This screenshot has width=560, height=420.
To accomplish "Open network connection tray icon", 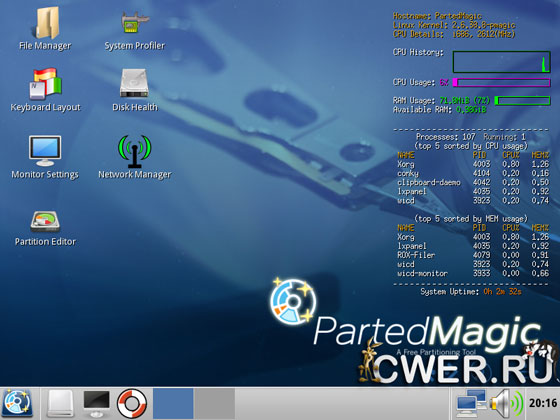I will click(x=471, y=404).
